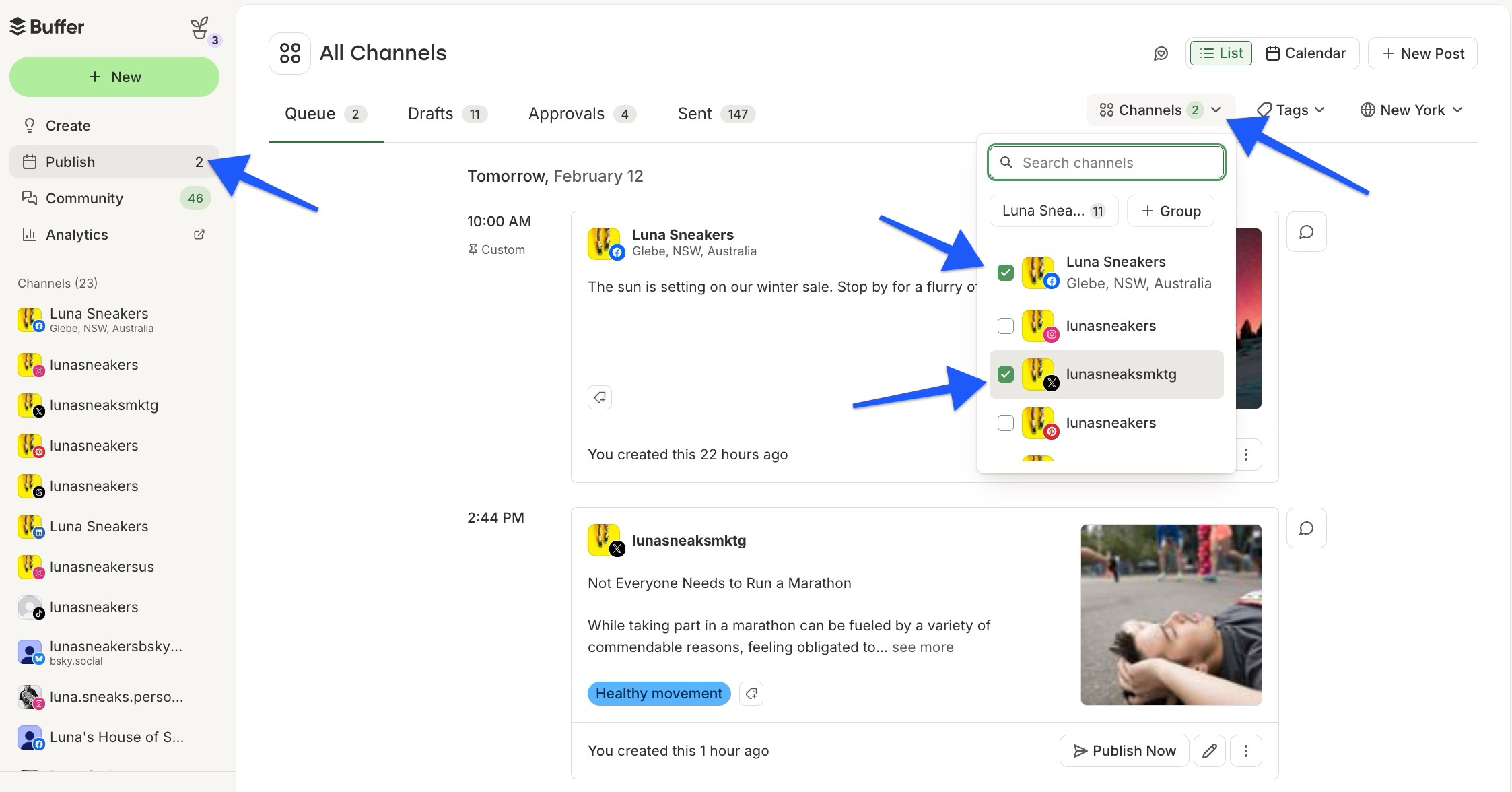Check the lunasneakers Instagram channel checkbox

click(x=1005, y=326)
